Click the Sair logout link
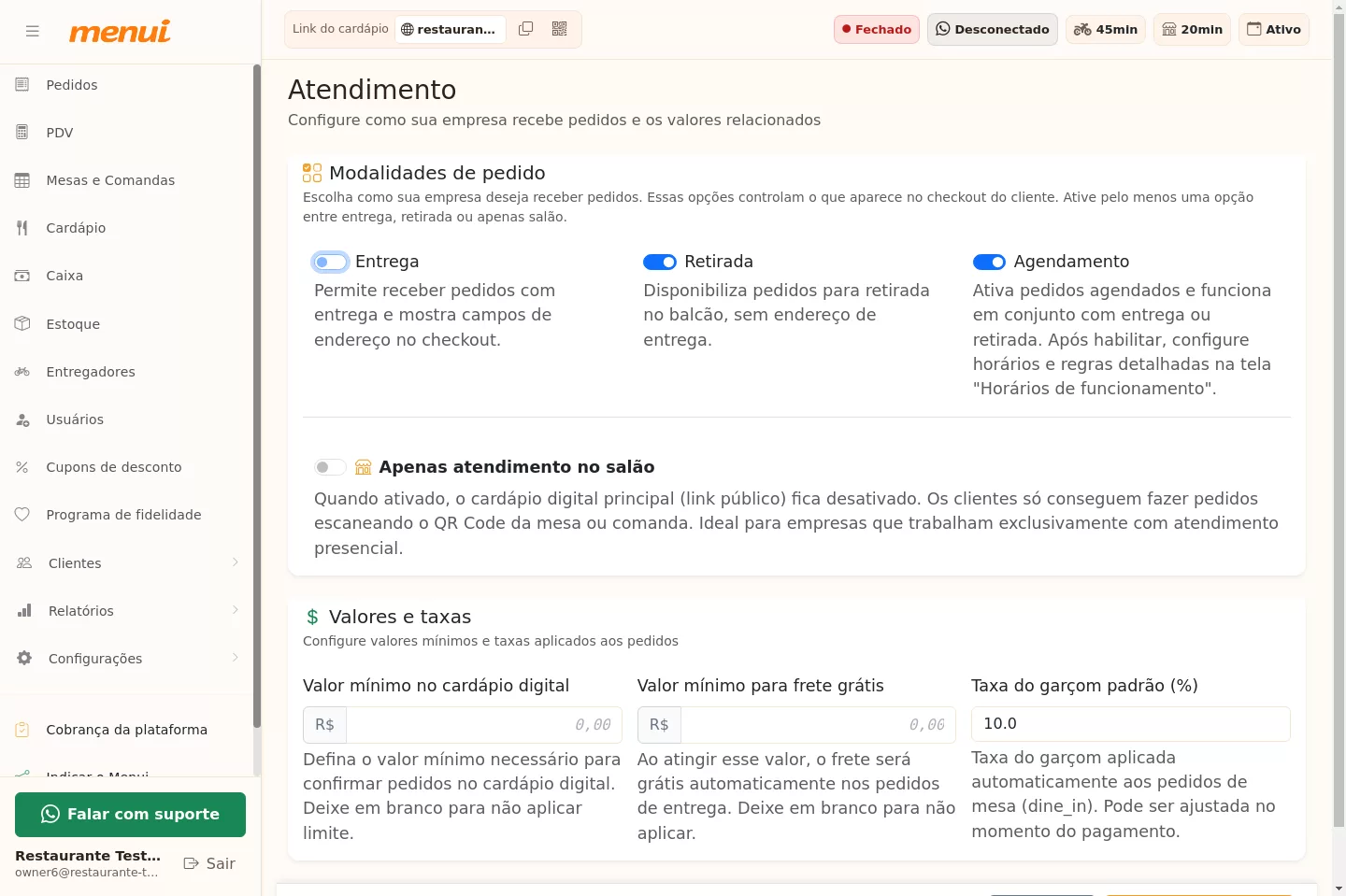The image size is (1346, 896). point(209,863)
